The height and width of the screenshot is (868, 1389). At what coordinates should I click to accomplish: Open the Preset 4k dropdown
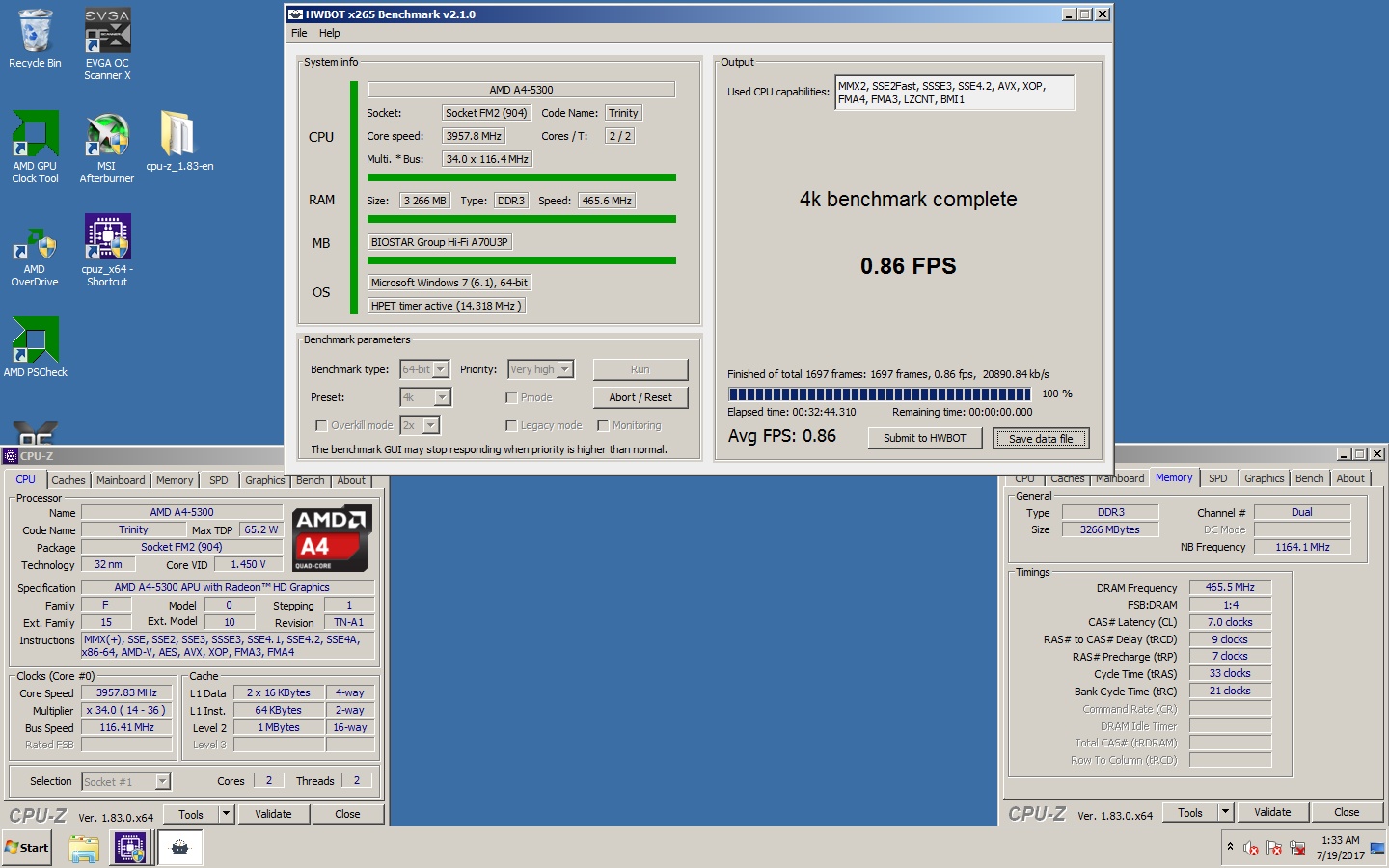point(425,397)
